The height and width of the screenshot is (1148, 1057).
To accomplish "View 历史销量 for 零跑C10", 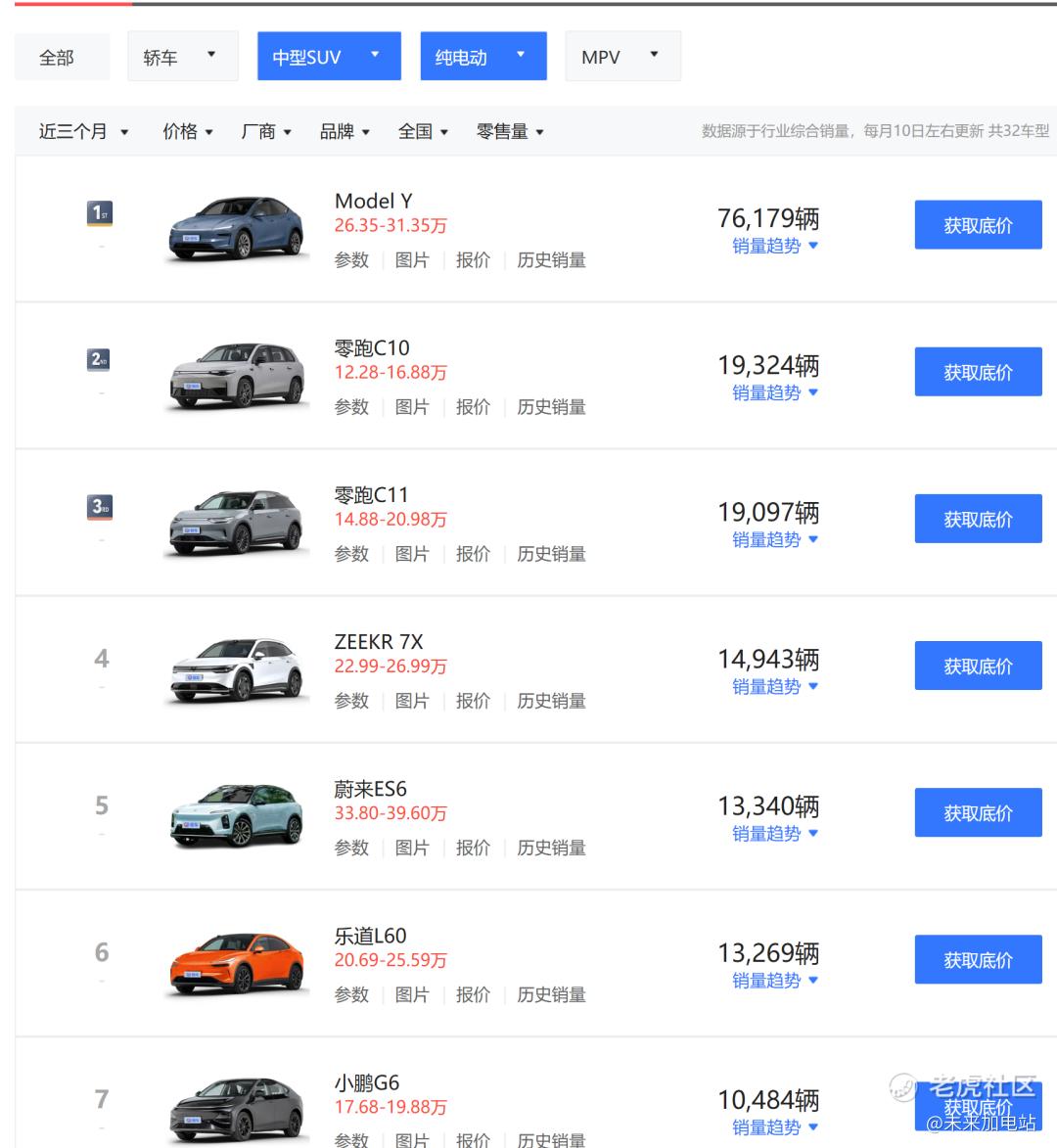I will point(551,407).
